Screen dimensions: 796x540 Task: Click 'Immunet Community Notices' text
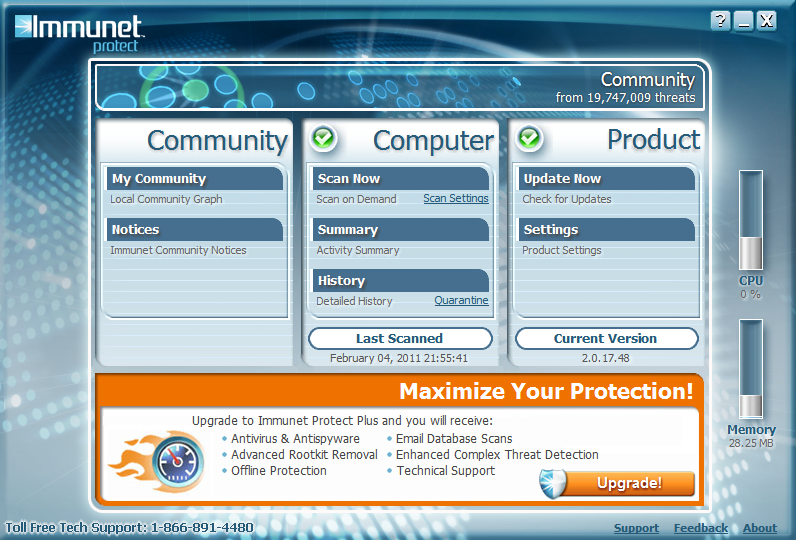point(178,250)
